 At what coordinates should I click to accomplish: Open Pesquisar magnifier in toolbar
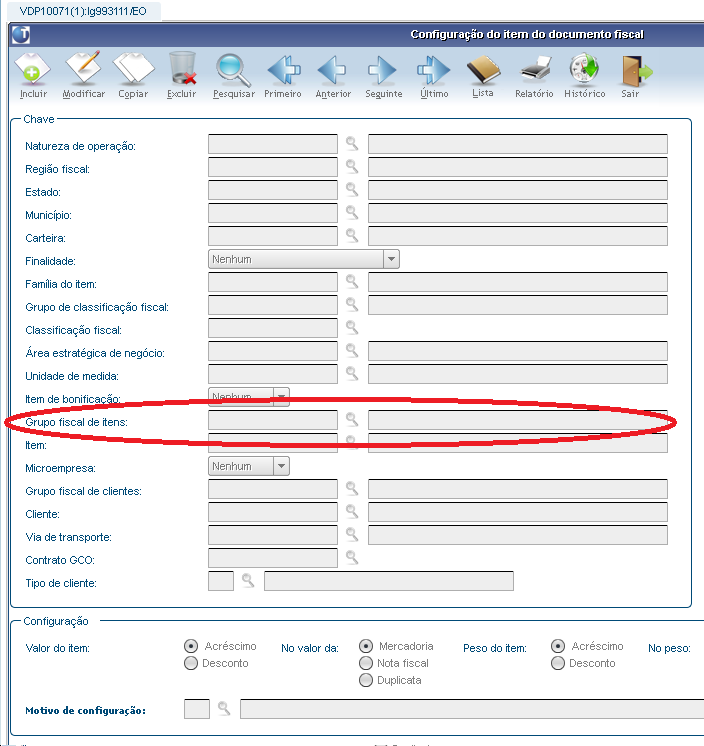(233, 70)
